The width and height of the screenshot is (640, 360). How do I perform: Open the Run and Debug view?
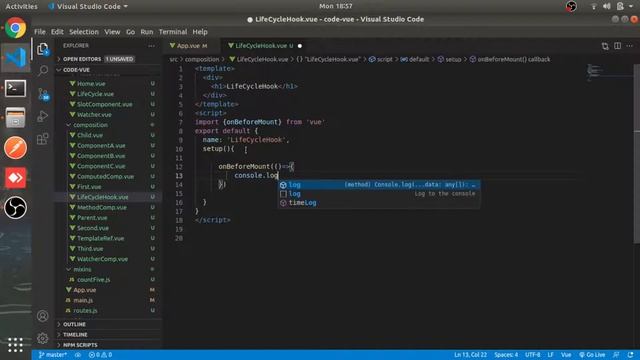point(42,116)
